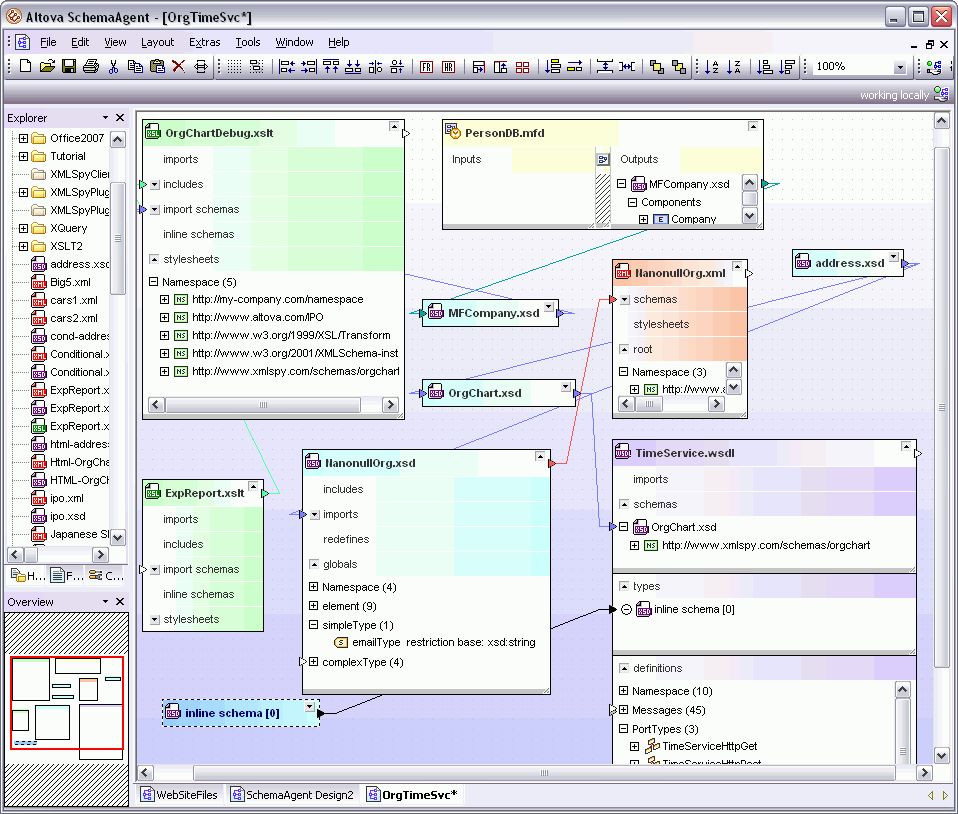Click the Open folder toolbar icon
Screen dimensions: 958x814
point(47,67)
